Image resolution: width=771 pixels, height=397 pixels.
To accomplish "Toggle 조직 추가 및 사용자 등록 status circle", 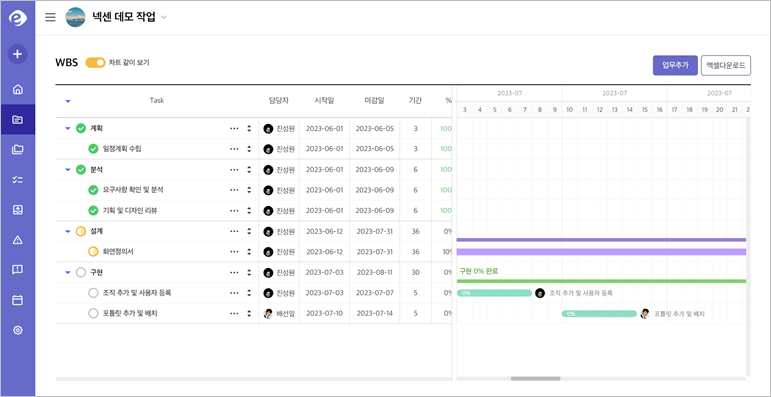I will (93, 293).
